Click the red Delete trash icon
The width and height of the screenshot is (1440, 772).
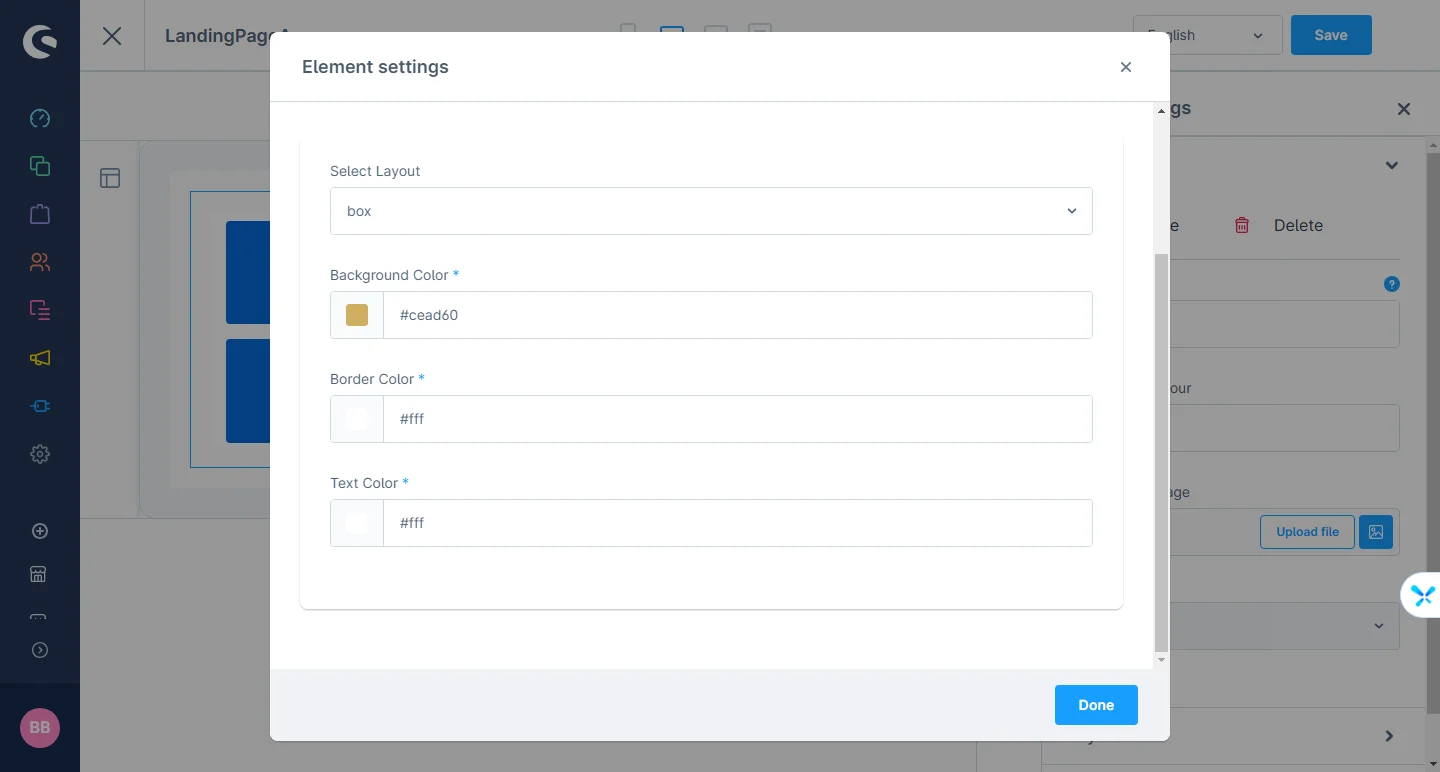1242,225
